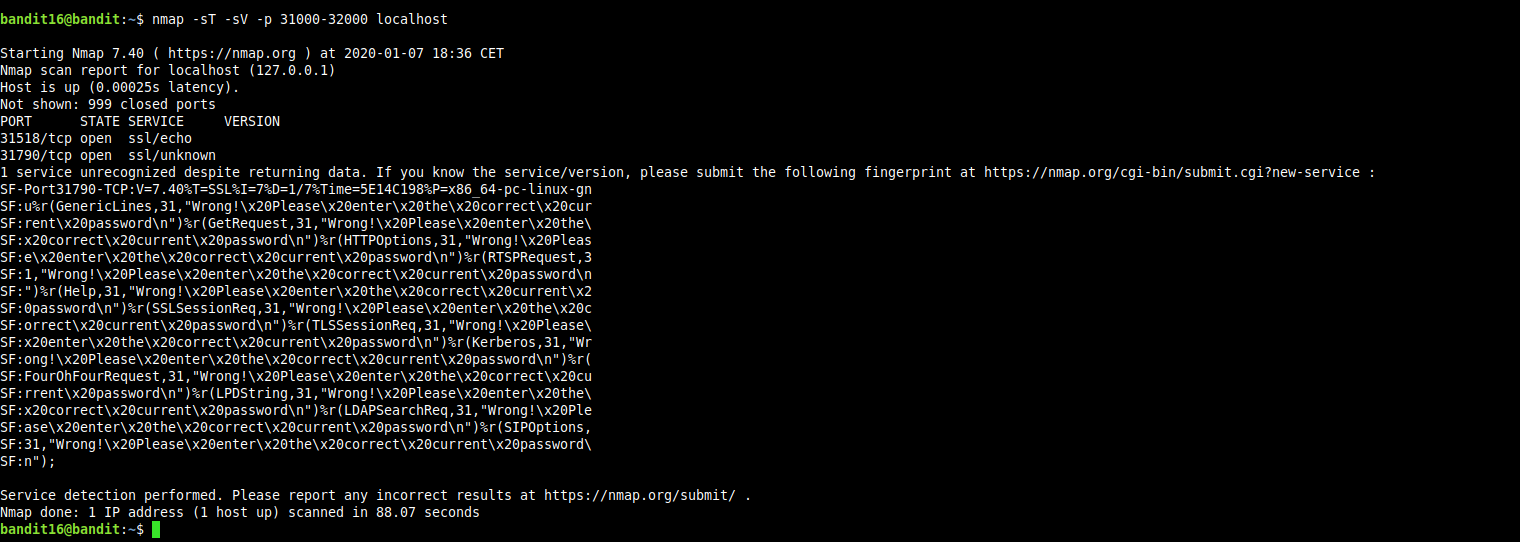
Task: Click the PORT column header
Action: pyautogui.click(x=16, y=121)
